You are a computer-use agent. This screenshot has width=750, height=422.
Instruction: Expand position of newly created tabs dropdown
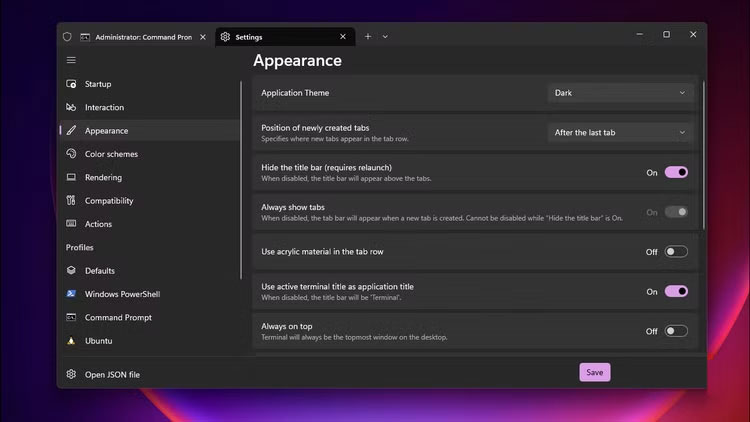click(621, 132)
